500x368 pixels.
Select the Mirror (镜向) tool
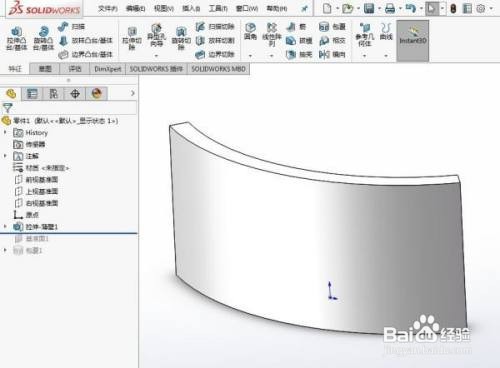click(x=332, y=54)
